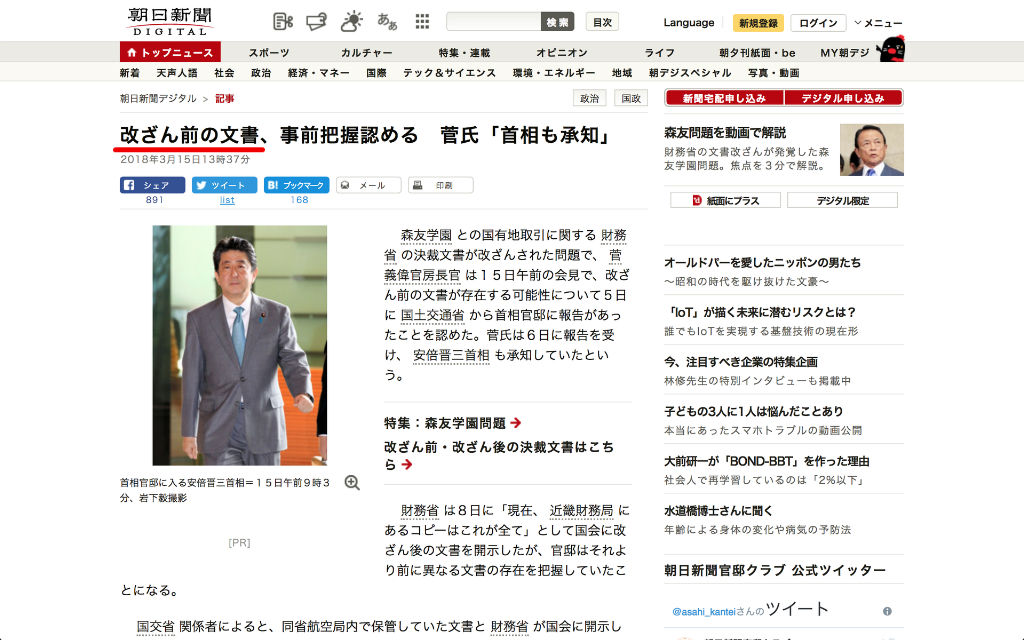
Task: Click 新聞宅配申し込み button
Action: 724,98
